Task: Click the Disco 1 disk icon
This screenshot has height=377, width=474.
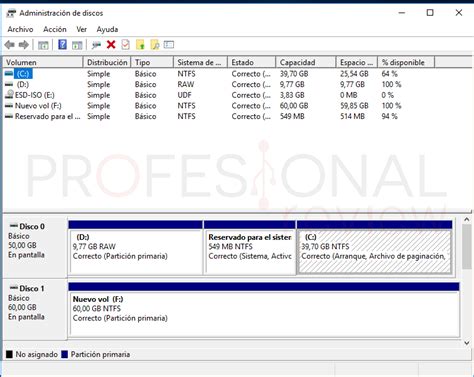Action: tap(14, 287)
